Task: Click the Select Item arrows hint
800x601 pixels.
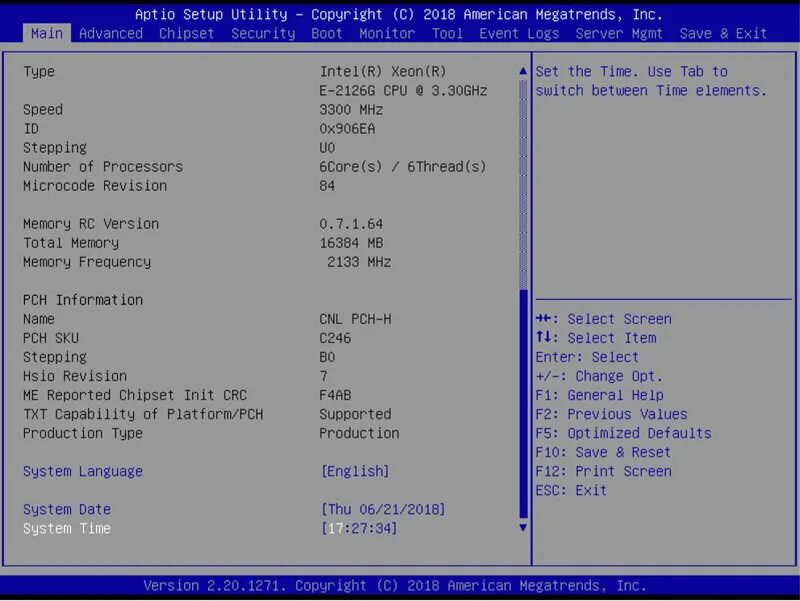Action: point(595,338)
